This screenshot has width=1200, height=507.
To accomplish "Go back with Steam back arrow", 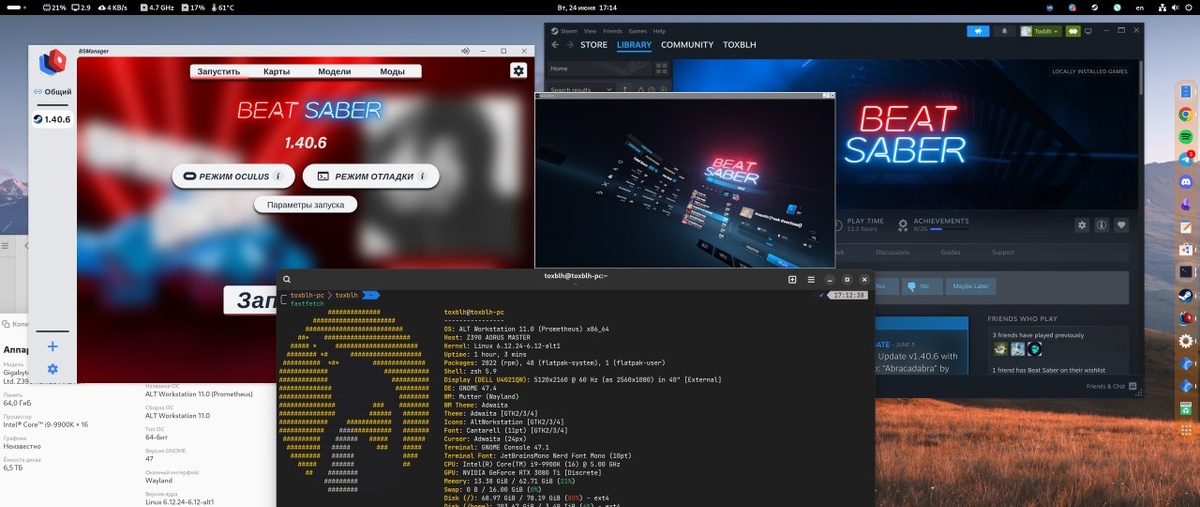I will click(x=556, y=45).
